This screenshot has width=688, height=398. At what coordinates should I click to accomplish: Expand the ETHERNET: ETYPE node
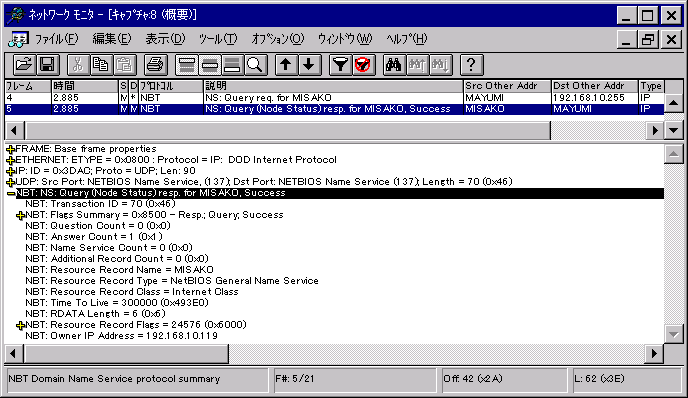[11, 161]
